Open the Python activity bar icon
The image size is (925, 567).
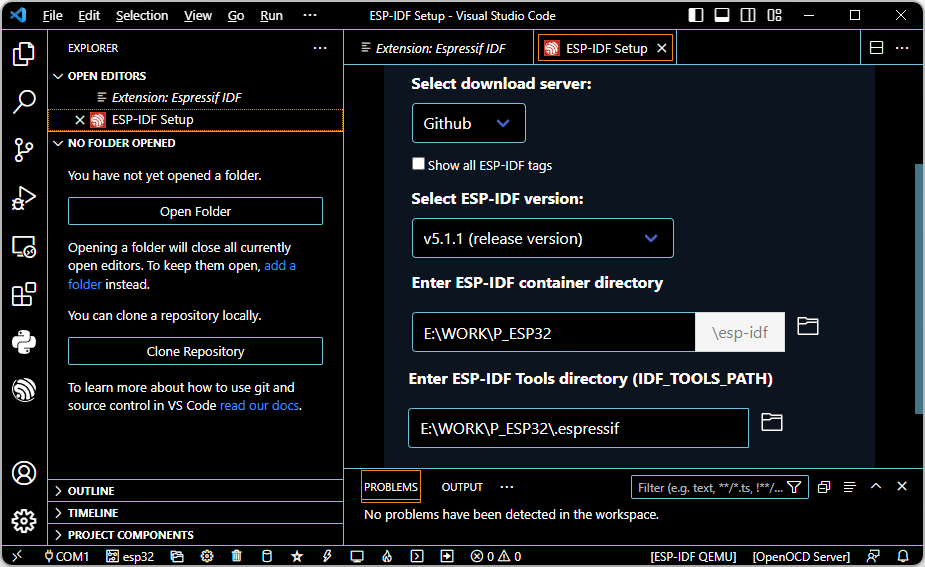24,342
